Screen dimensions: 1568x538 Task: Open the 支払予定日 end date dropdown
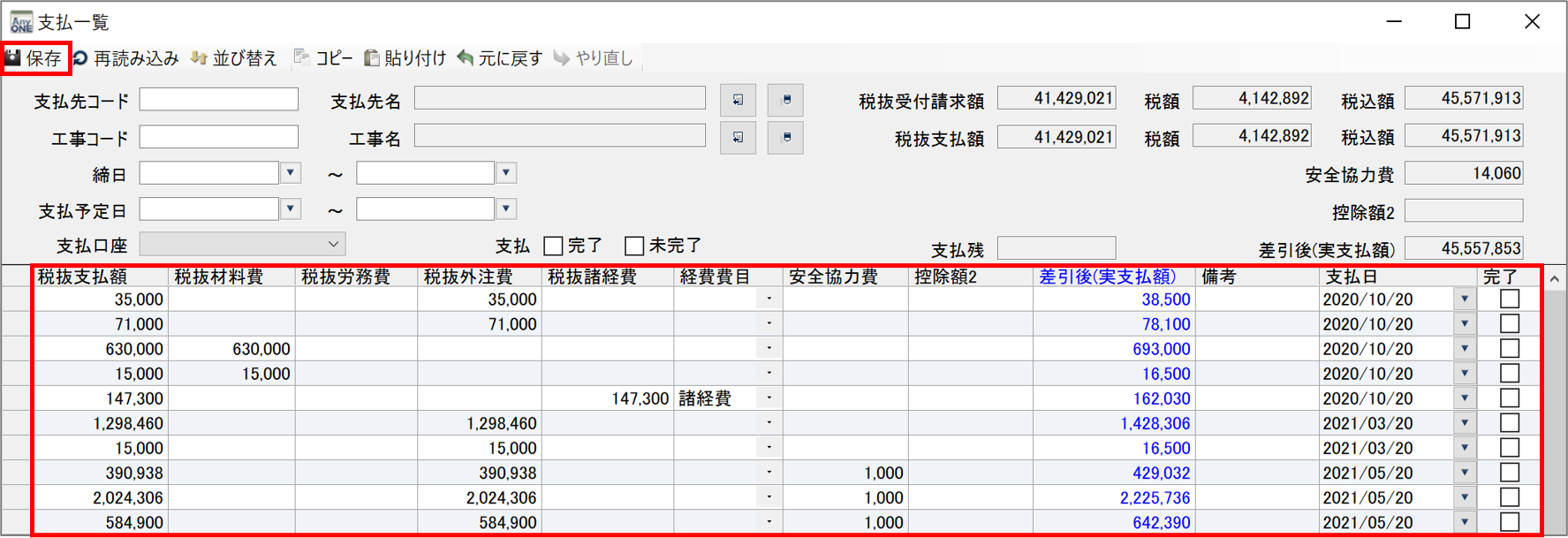[x=506, y=209]
